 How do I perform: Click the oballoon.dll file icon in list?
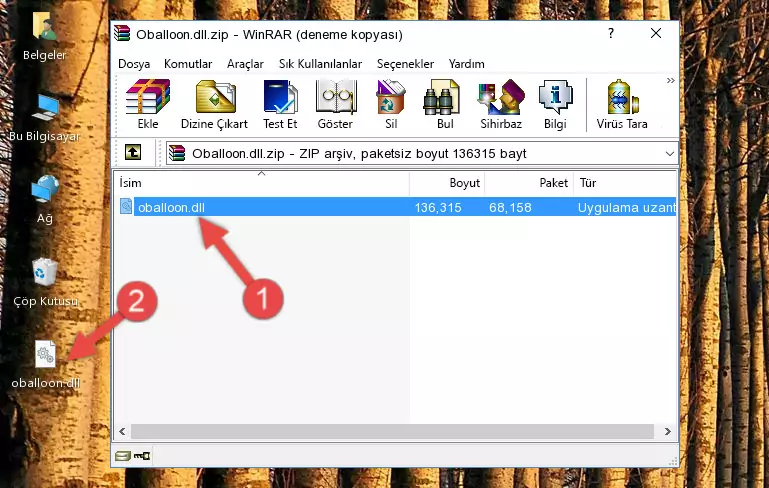(126, 206)
